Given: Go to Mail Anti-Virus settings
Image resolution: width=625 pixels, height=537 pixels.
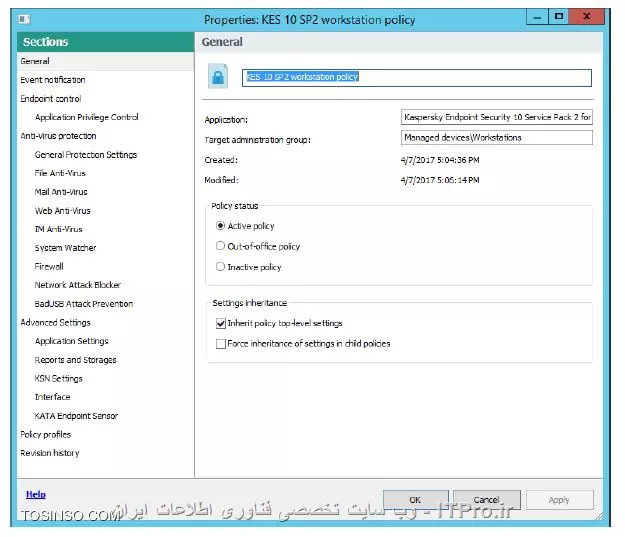Looking at the screenshot, I should pyautogui.click(x=61, y=192).
